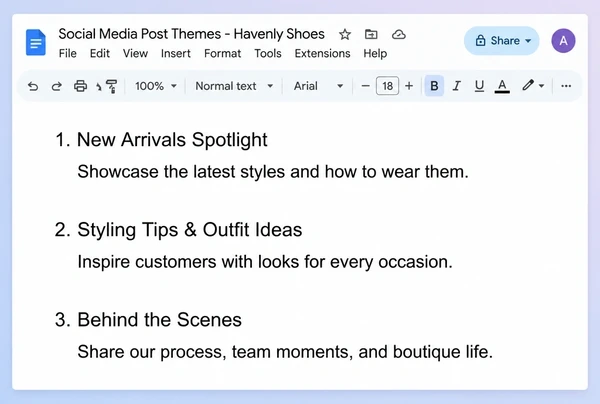Screen dimensions: 600x404
Task: Click the Undo arrow
Action: [x=33, y=86]
